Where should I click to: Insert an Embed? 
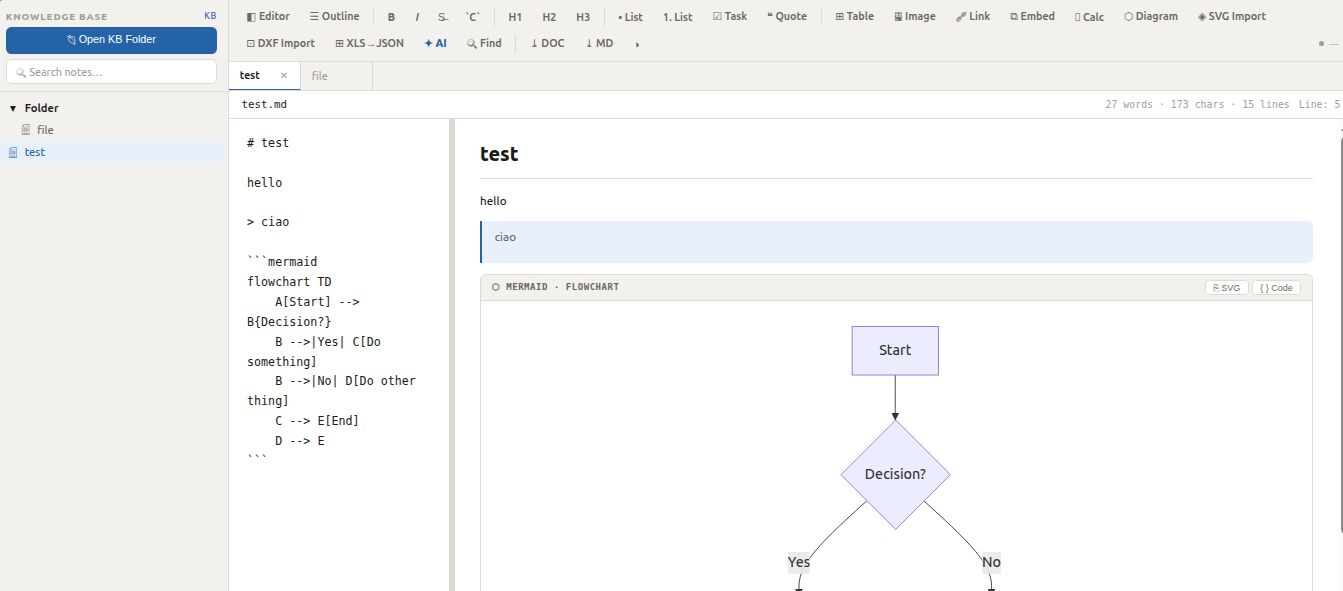(1032, 16)
